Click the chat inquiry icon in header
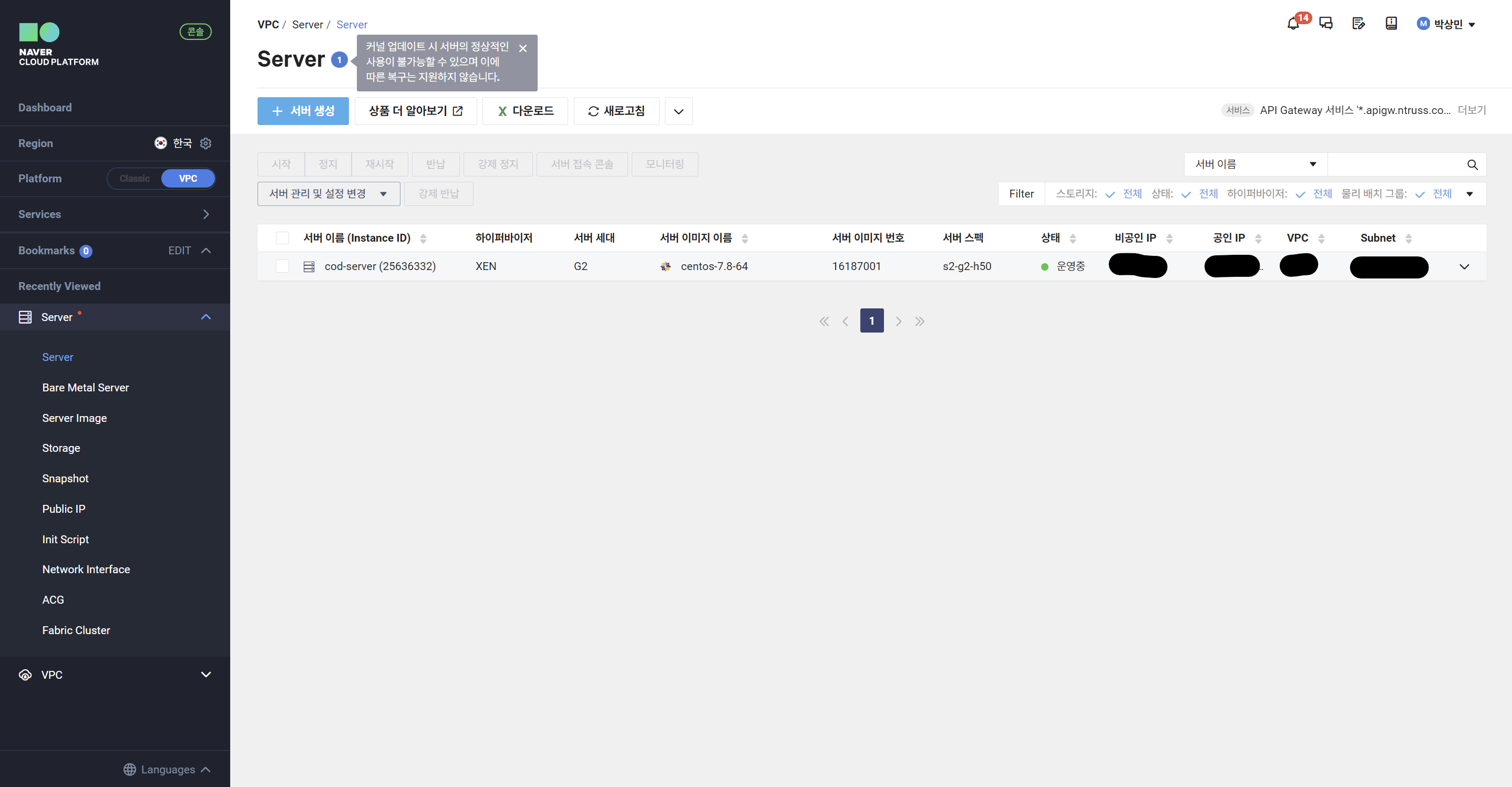 click(x=1325, y=24)
